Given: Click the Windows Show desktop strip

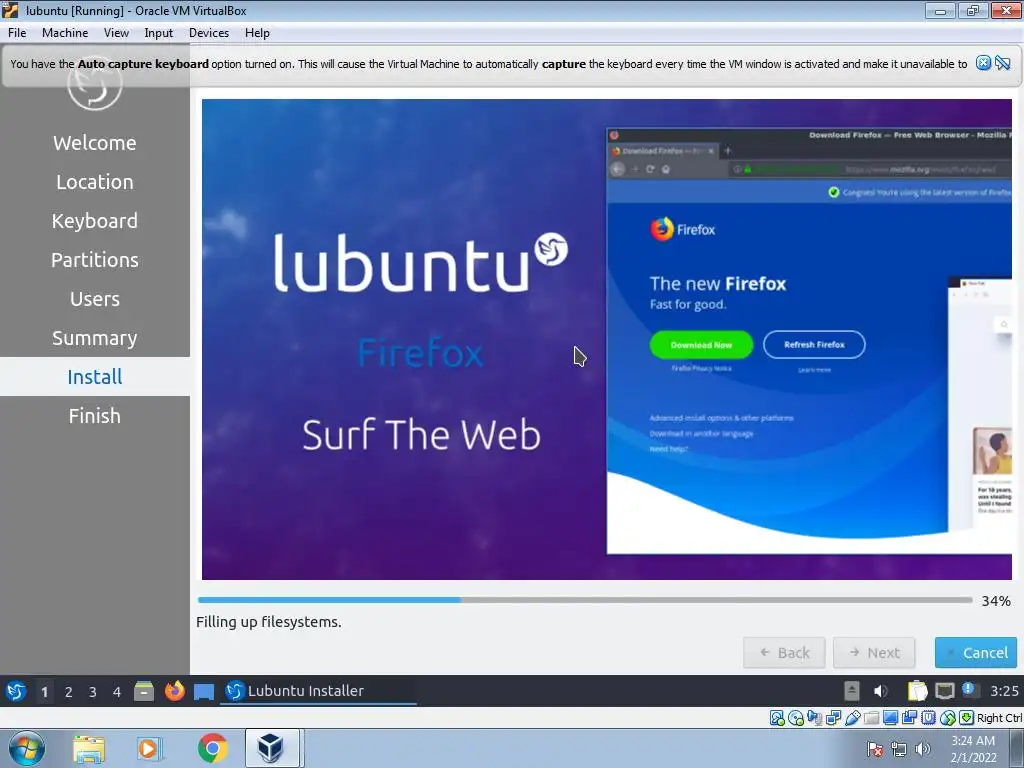Looking at the screenshot, I should point(1017,748).
